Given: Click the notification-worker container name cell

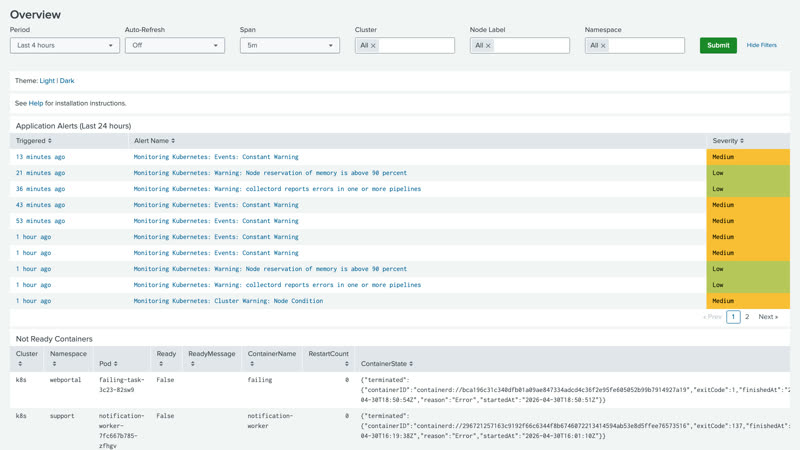Looking at the screenshot, I should (x=270, y=421).
